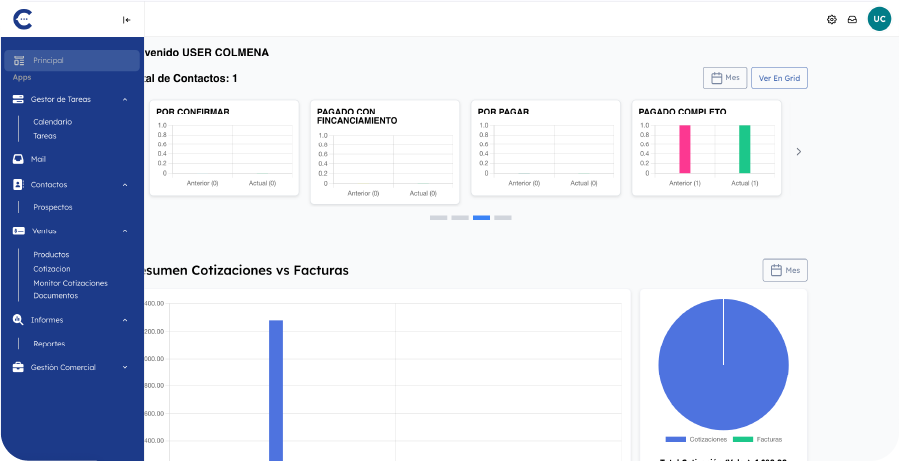The width and height of the screenshot is (899, 461).
Task: Click green Actual bar in Pagado Completo
Action: (x=745, y=149)
